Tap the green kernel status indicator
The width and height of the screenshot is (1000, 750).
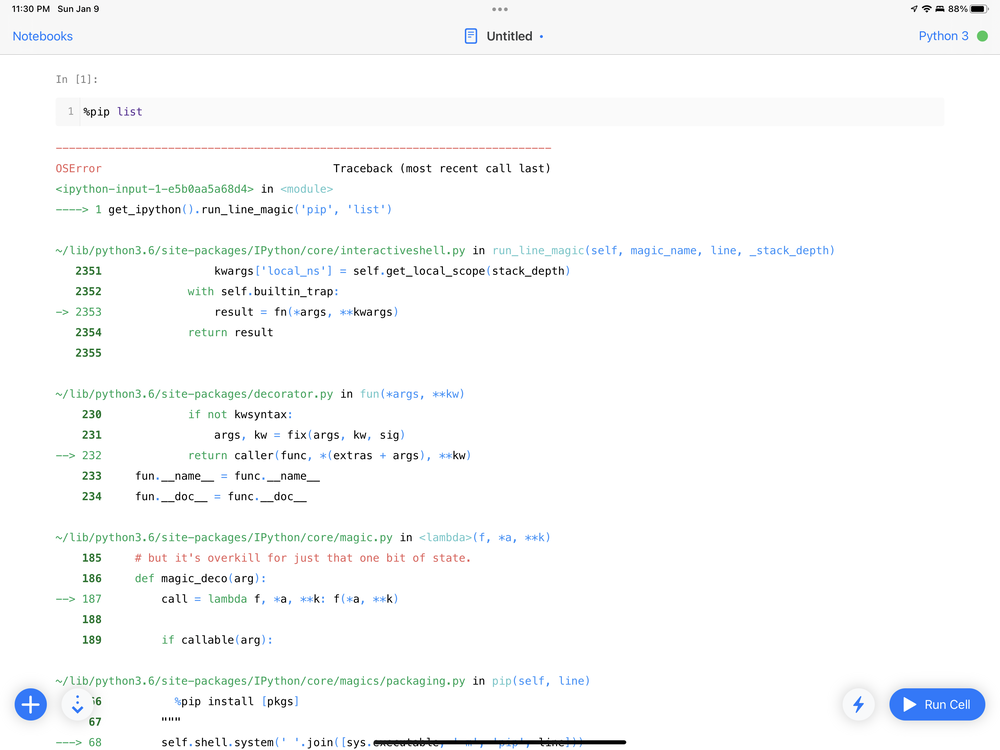pos(982,36)
